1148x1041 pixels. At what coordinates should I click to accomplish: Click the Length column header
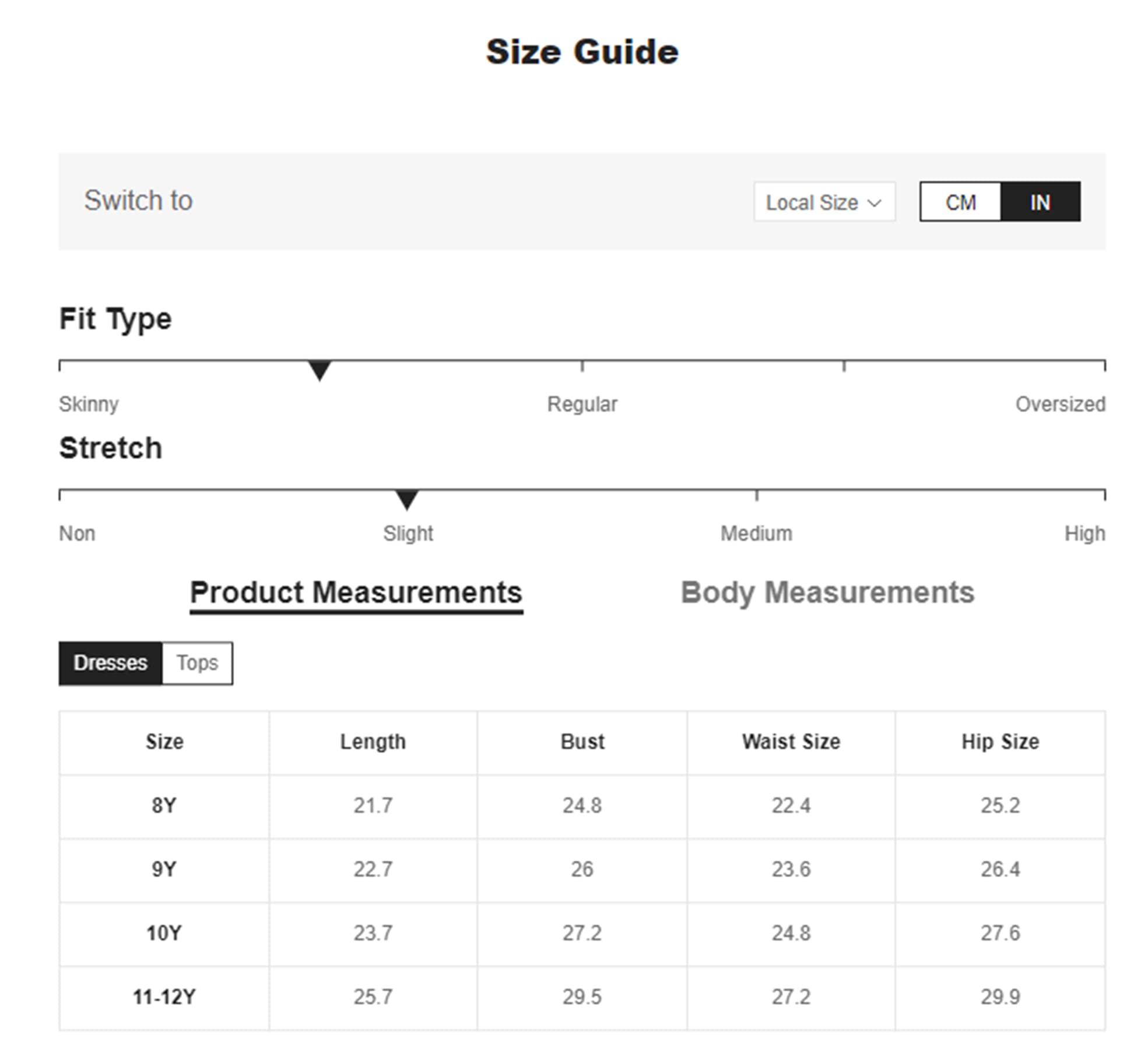click(373, 742)
